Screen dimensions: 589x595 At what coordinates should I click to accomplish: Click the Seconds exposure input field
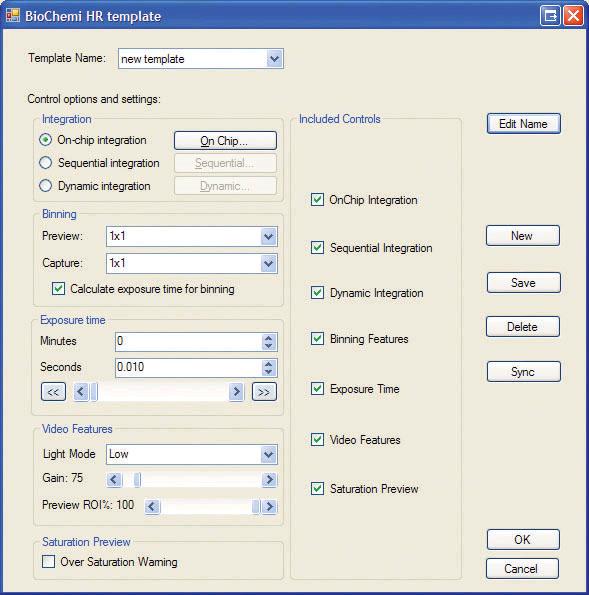click(188, 367)
